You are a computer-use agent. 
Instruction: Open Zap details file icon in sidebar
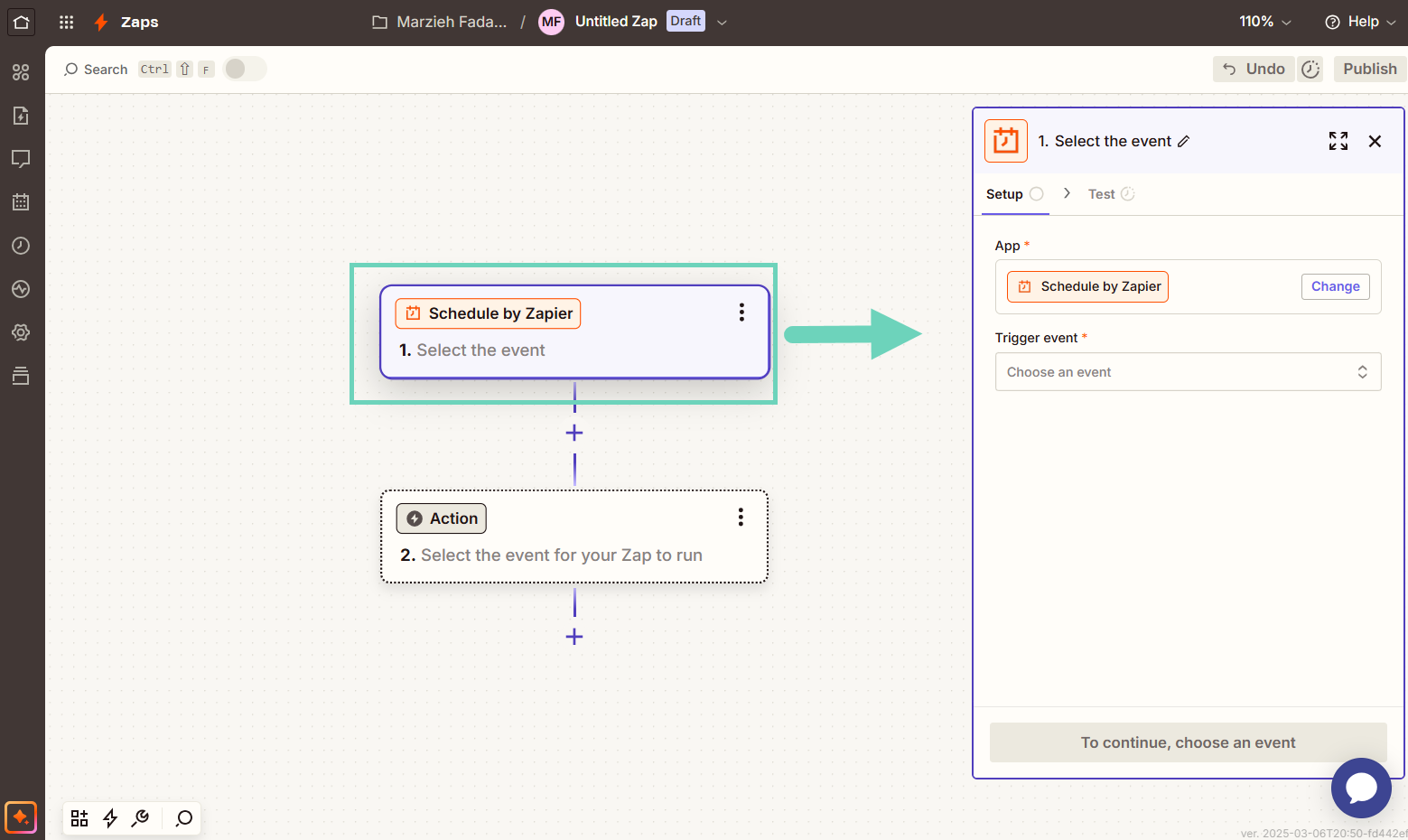[x=21, y=116]
